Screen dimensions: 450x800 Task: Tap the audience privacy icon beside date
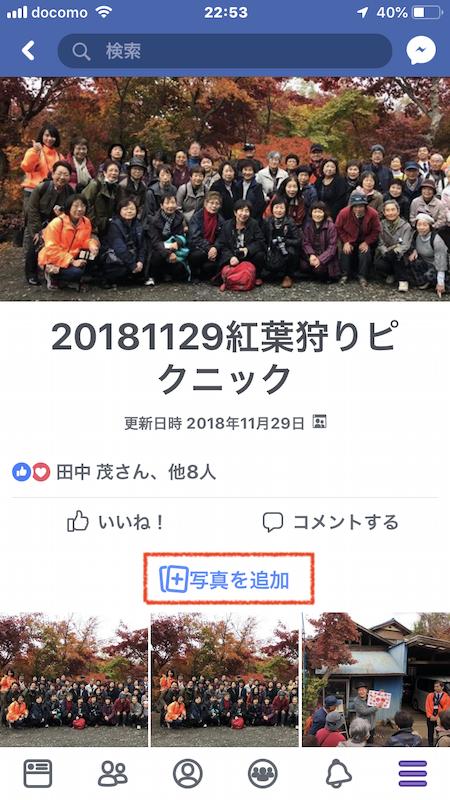pyautogui.click(x=319, y=421)
